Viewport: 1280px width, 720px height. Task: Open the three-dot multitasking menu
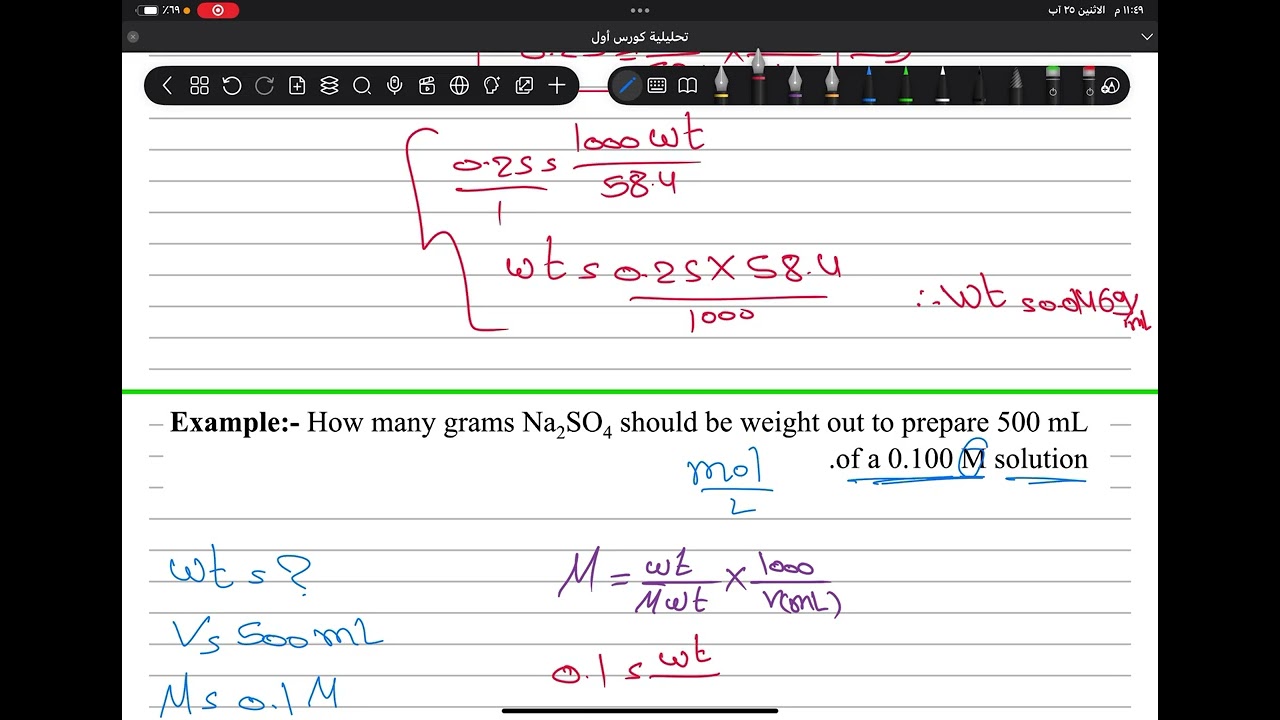(x=640, y=11)
